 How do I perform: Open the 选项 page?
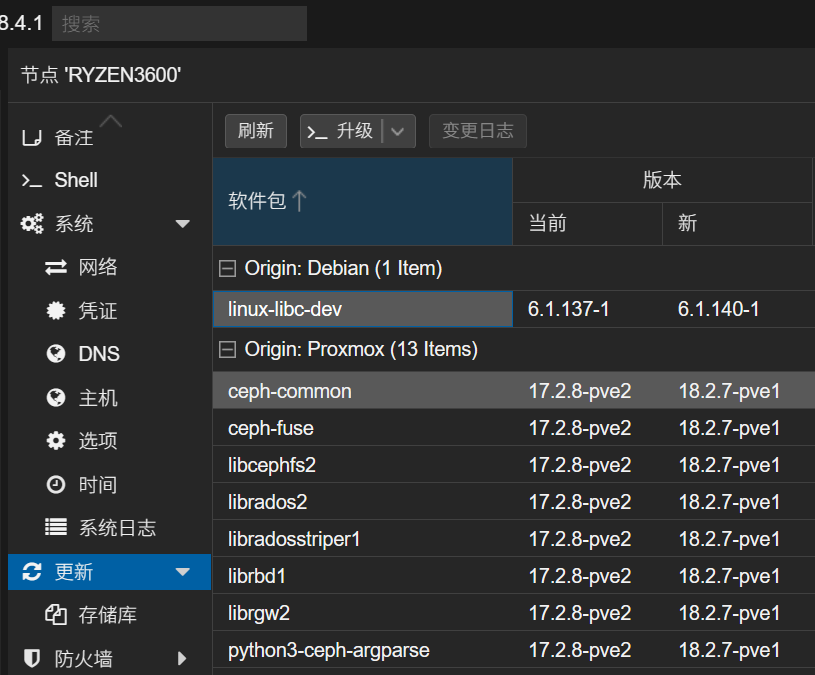110,441
